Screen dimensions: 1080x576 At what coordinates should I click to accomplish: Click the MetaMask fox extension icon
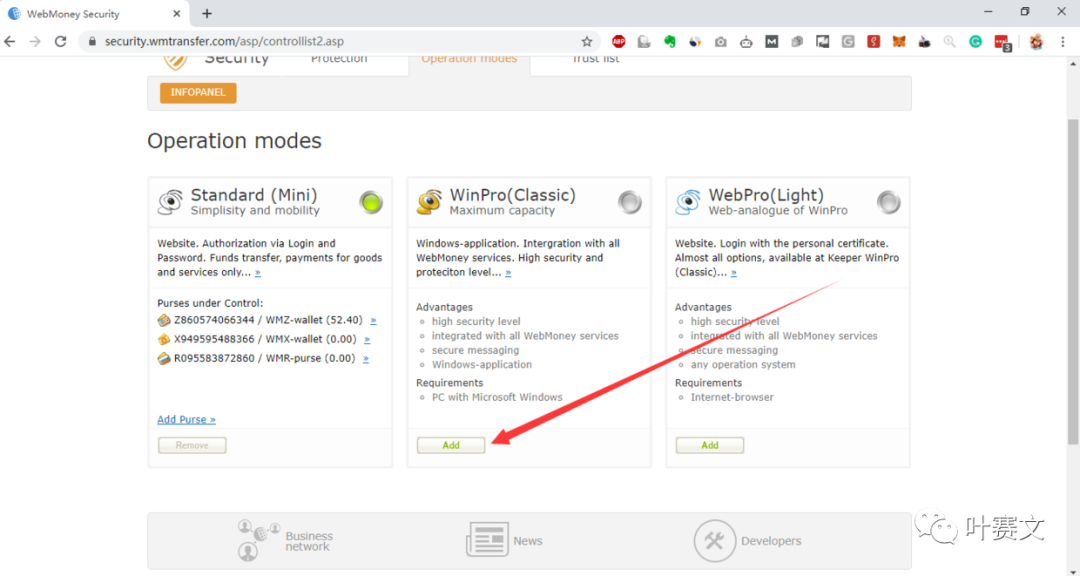899,42
